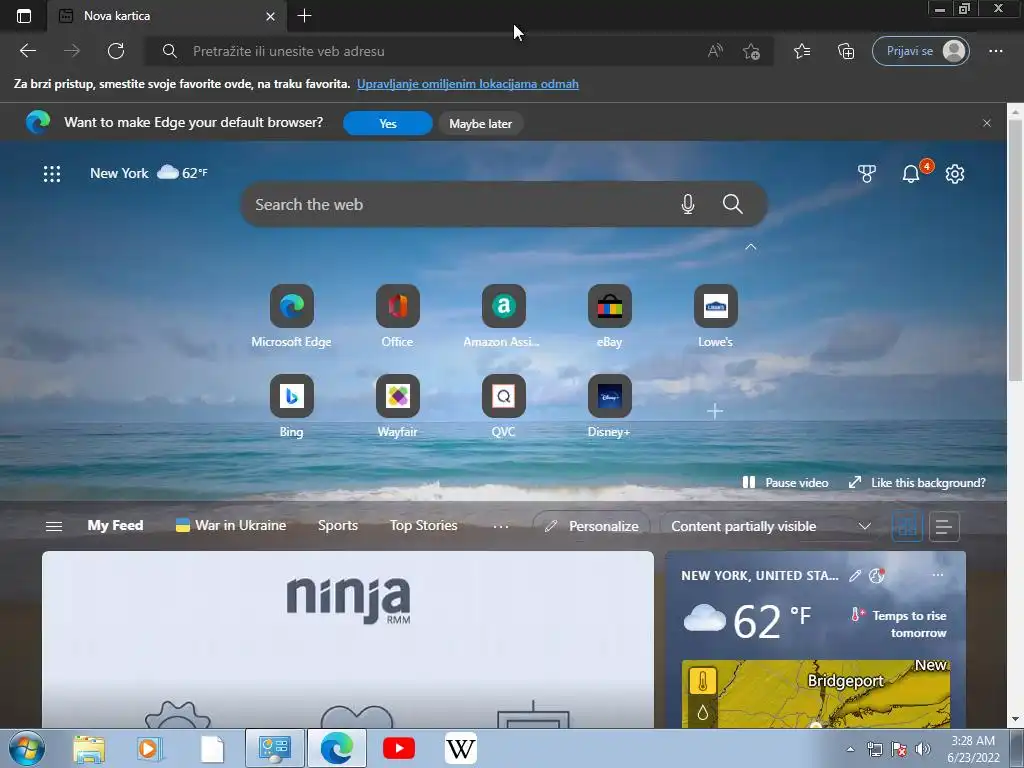
Task: Open Microsoft Rewards trophy icon
Action: pyautogui.click(x=867, y=174)
